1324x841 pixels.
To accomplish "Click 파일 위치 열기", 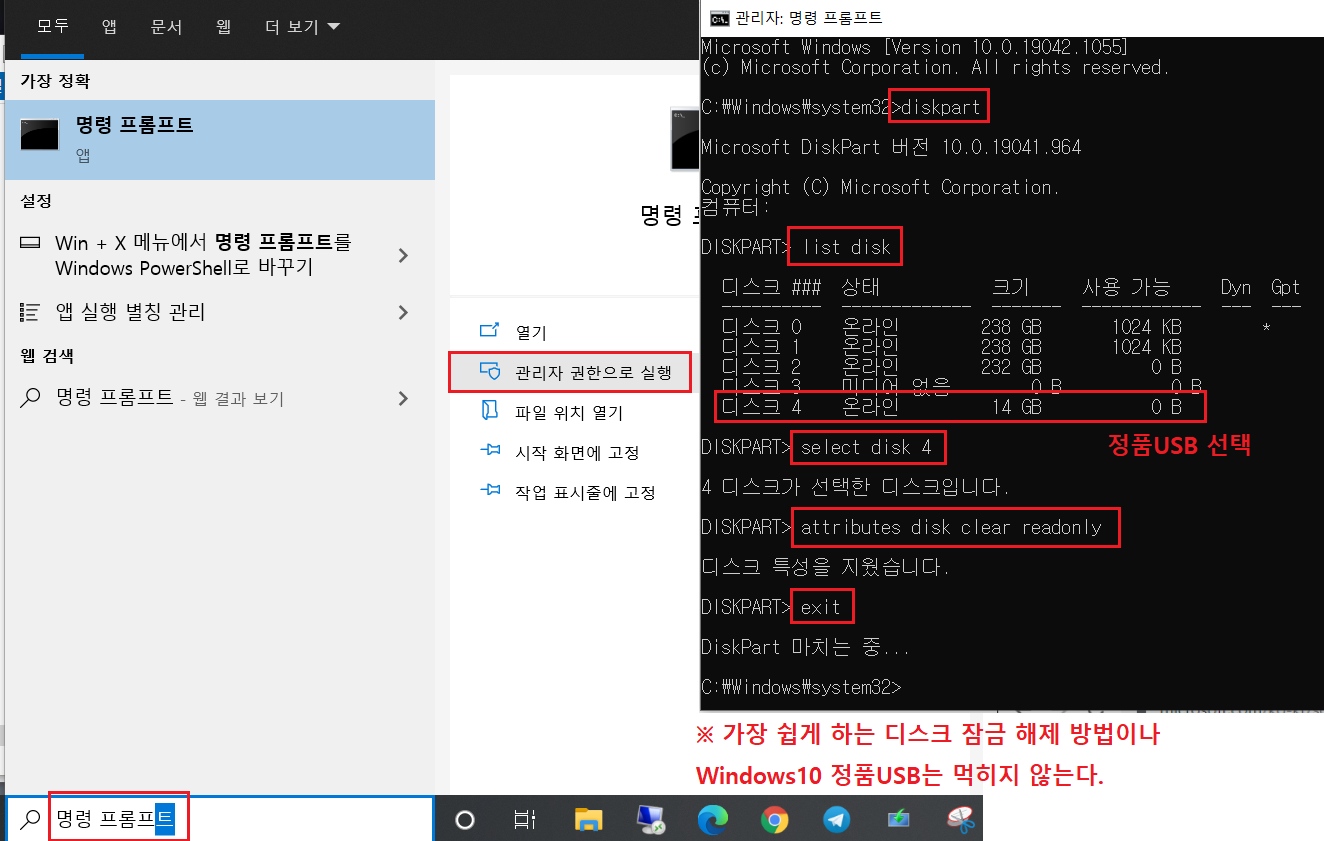I will click(x=568, y=412).
